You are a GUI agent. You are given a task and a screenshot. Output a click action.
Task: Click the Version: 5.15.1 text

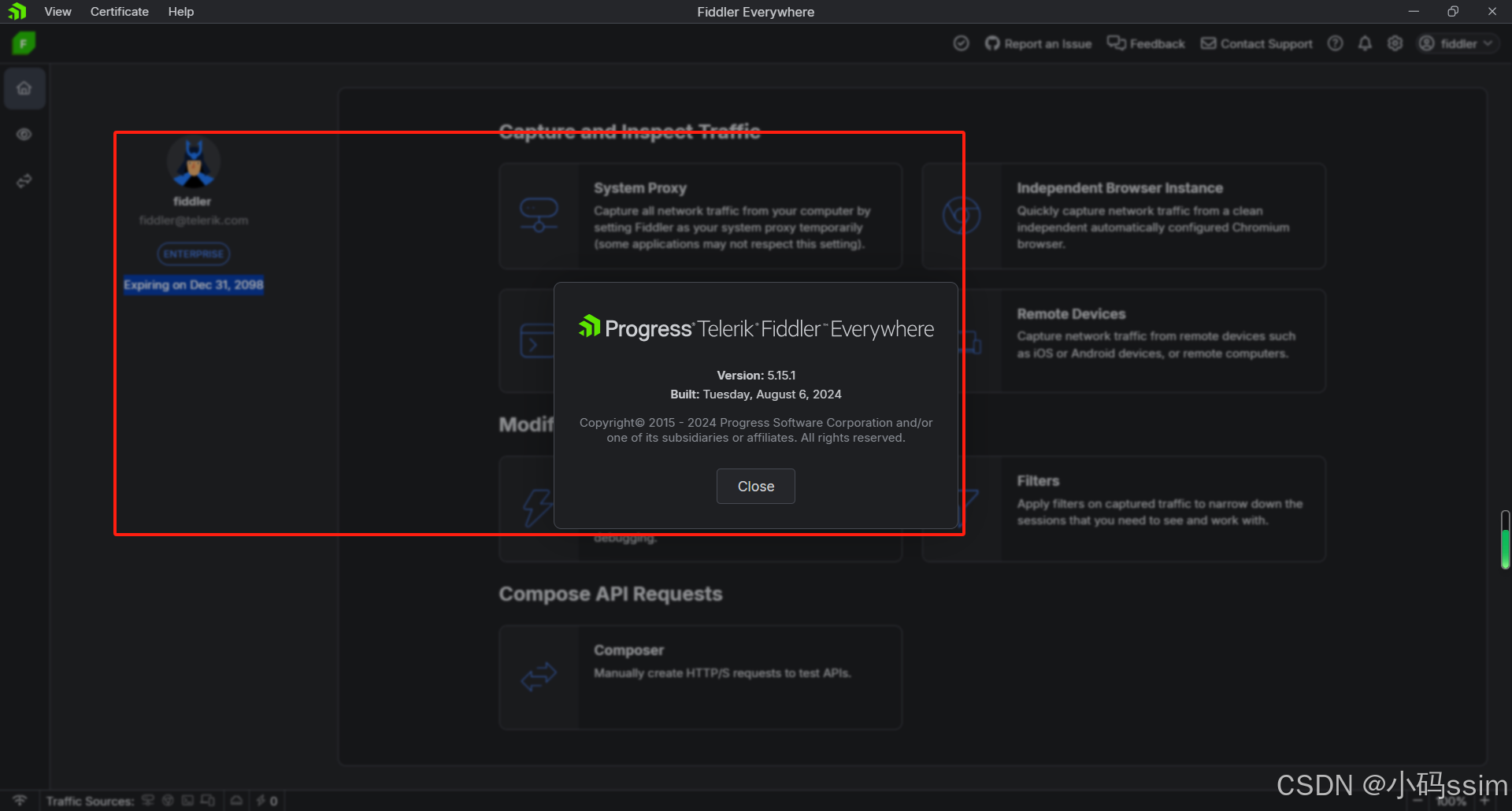coord(756,376)
